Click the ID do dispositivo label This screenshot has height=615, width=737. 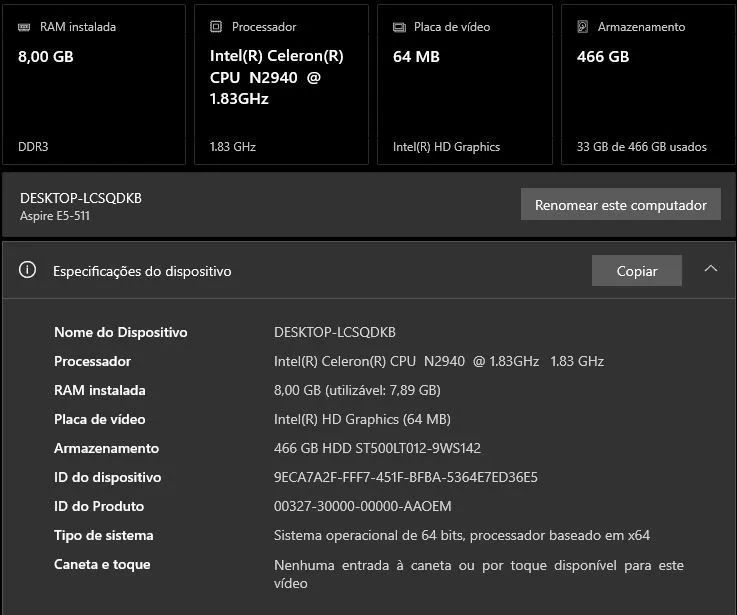[108, 477]
